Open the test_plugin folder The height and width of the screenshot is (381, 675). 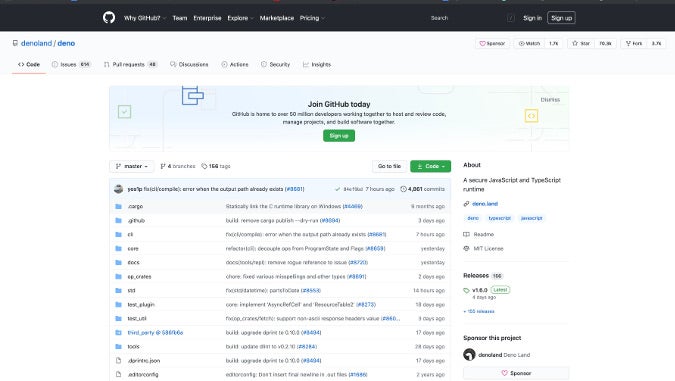point(141,305)
